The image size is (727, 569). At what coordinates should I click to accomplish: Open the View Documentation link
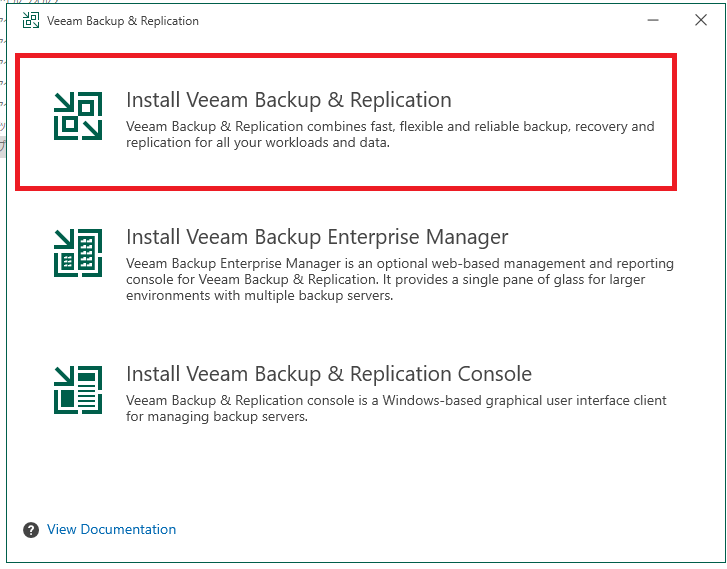(x=111, y=529)
